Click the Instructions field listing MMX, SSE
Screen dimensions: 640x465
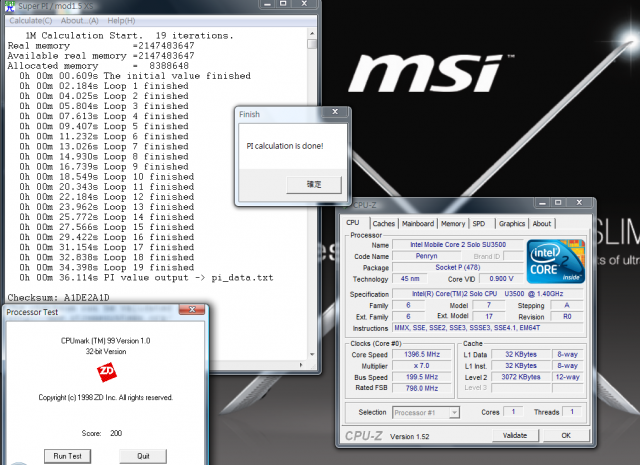coord(488,328)
